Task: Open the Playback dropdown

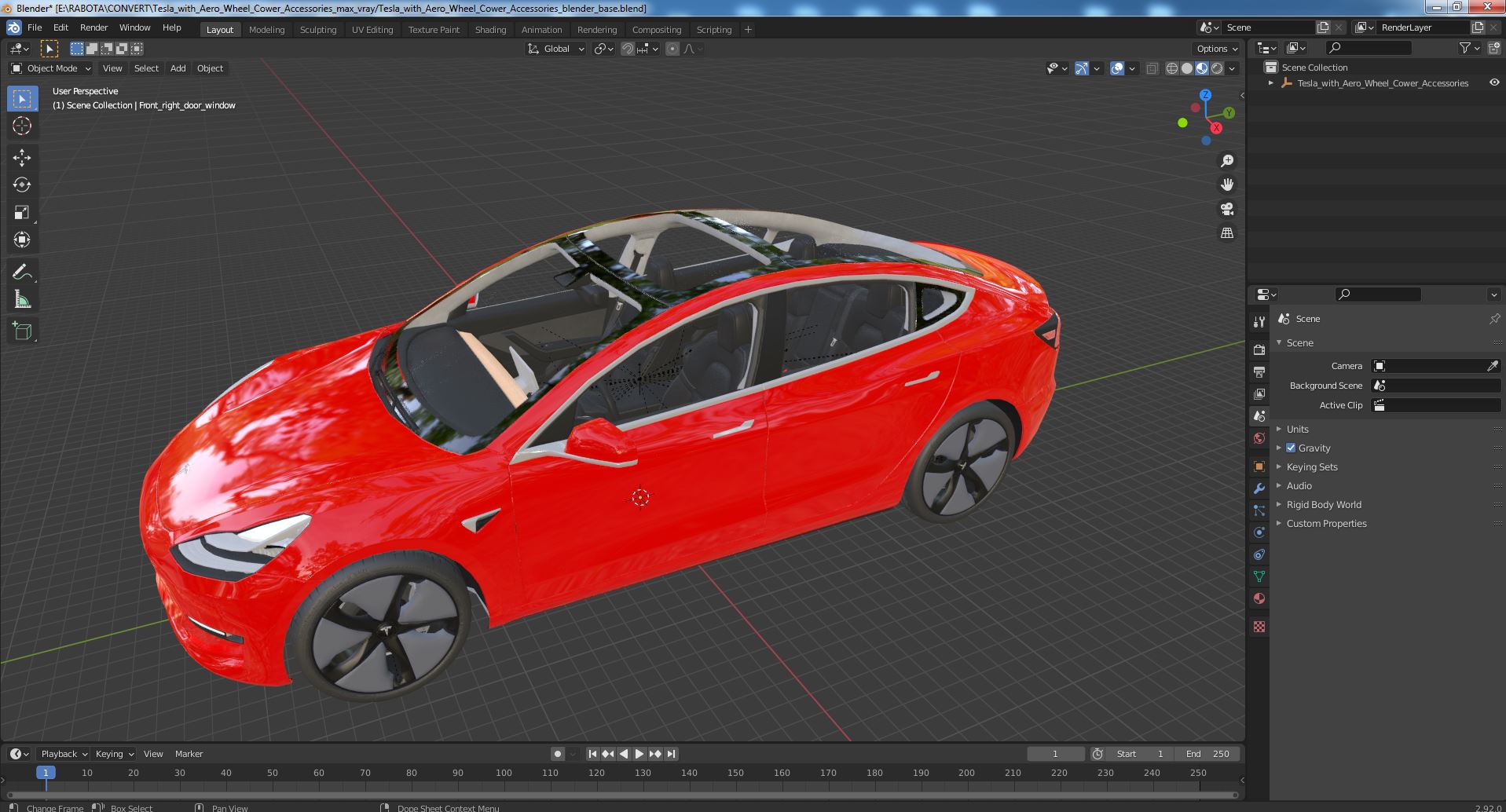Action: (64, 754)
